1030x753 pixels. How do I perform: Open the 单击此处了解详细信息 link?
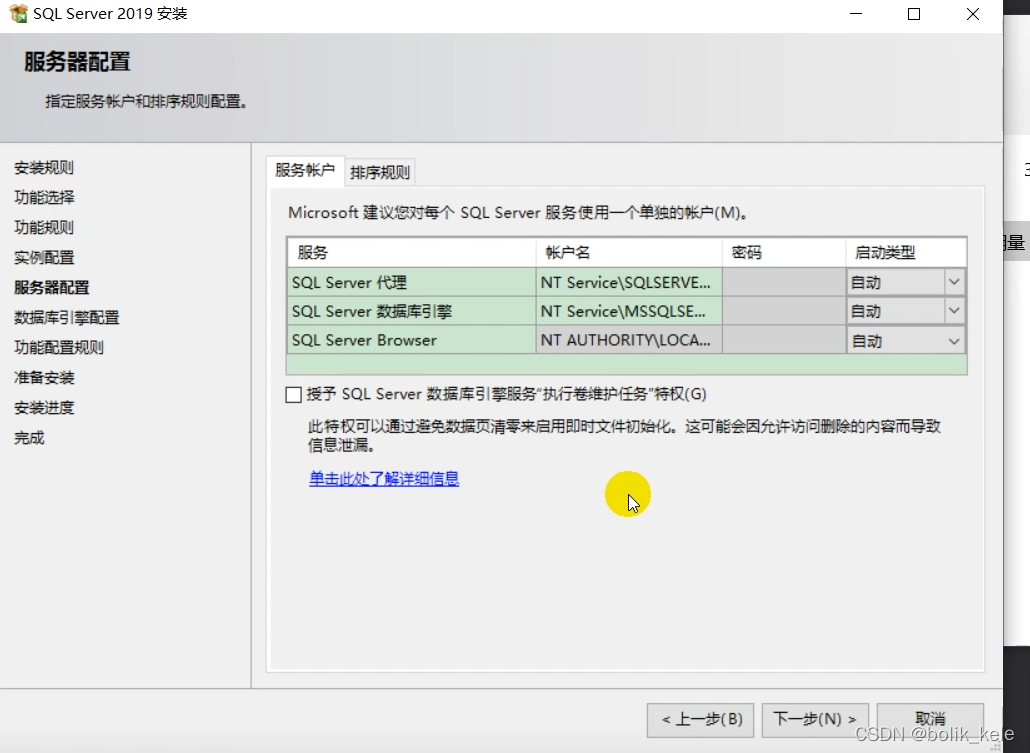pos(384,478)
